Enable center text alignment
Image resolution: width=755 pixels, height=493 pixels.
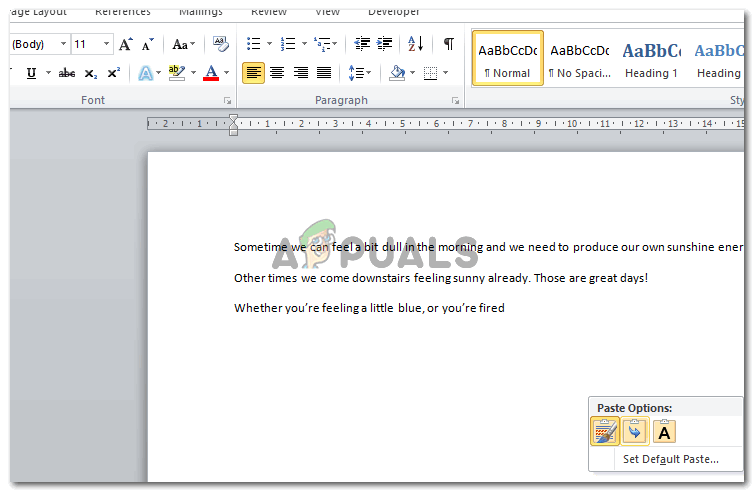[x=277, y=73]
